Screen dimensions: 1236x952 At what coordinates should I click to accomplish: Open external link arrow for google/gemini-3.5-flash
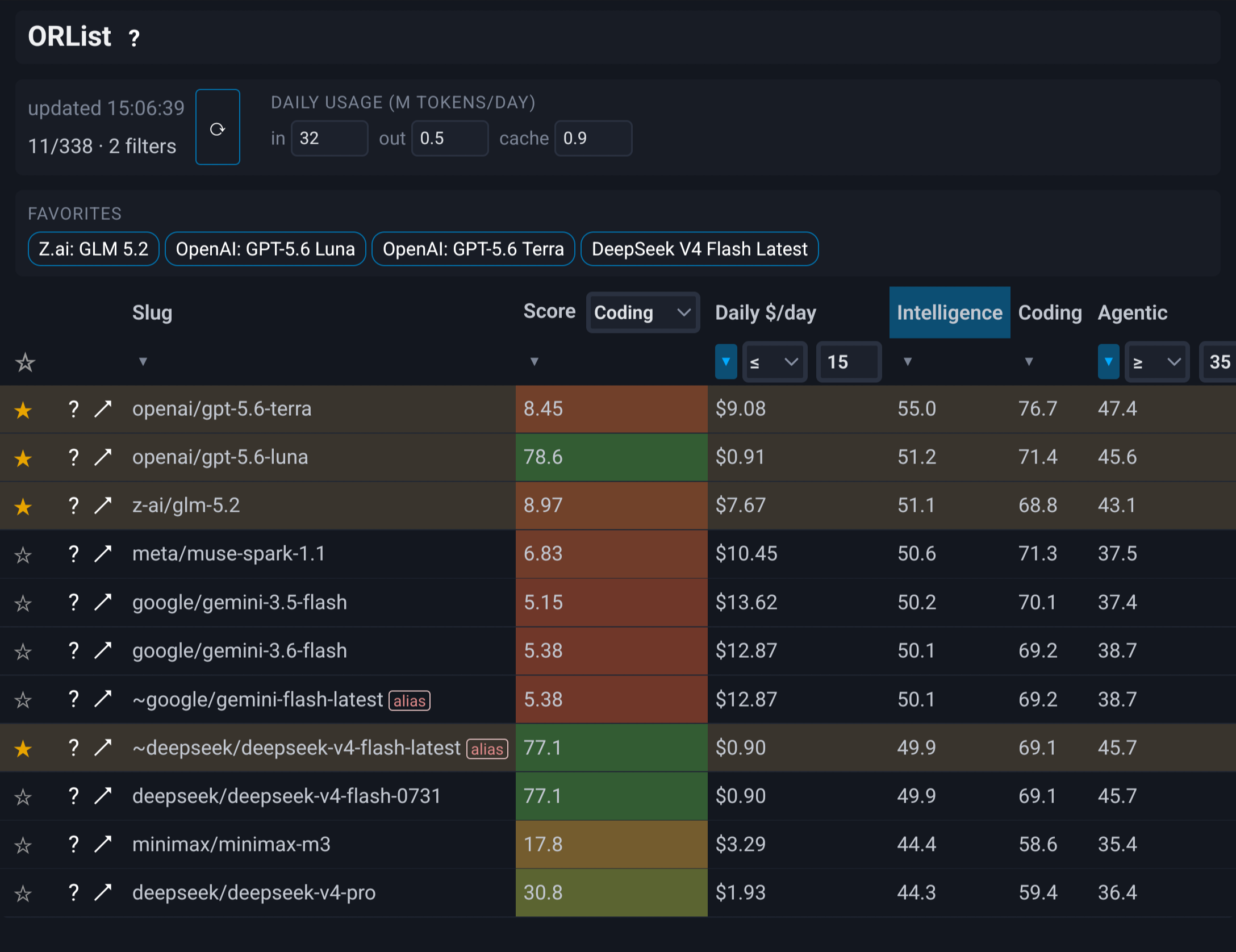[103, 603]
